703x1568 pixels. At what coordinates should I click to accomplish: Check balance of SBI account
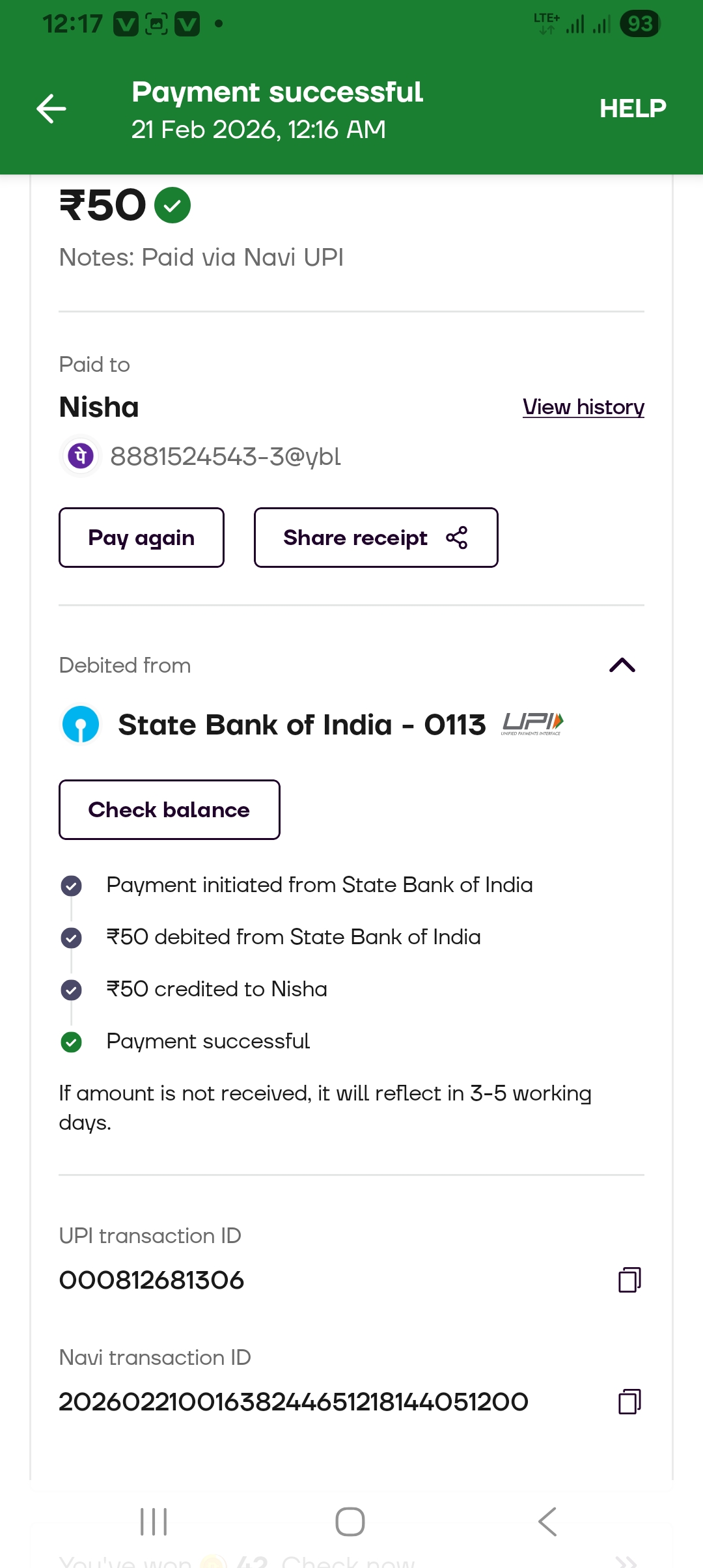click(x=169, y=809)
